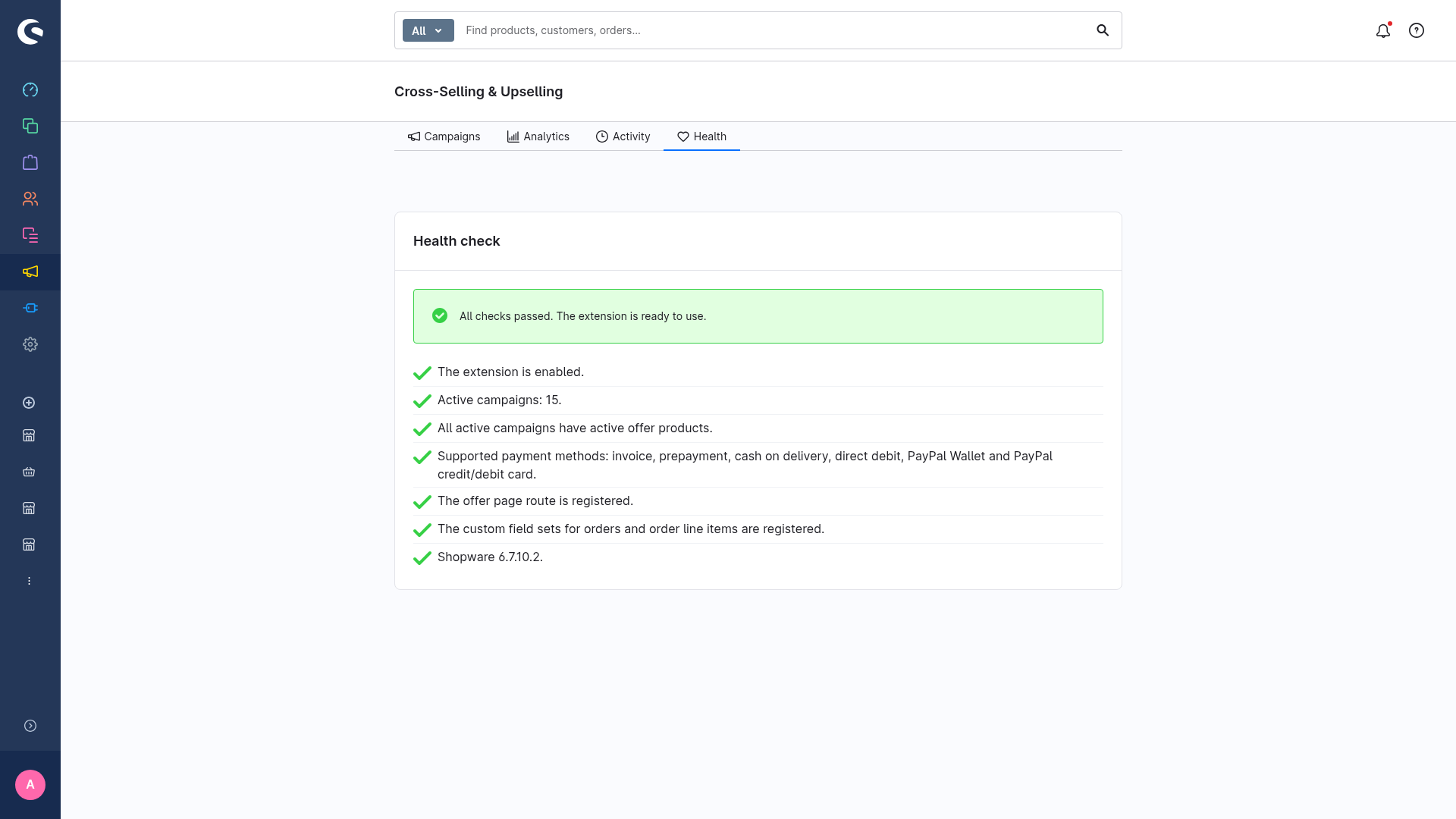This screenshot has width=1456, height=819.
Task: Switch to the Campaigns tab
Action: click(x=444, y=136)
